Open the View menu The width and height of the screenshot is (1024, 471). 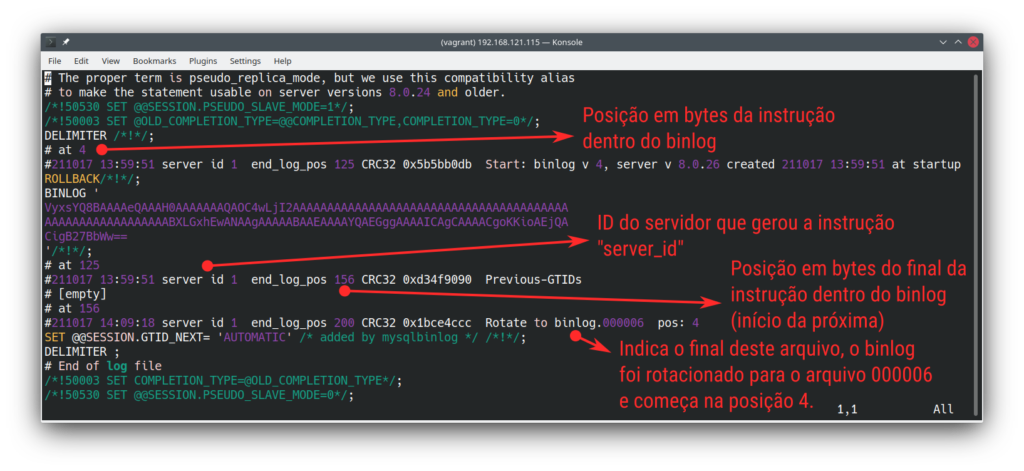coord(110,61)
